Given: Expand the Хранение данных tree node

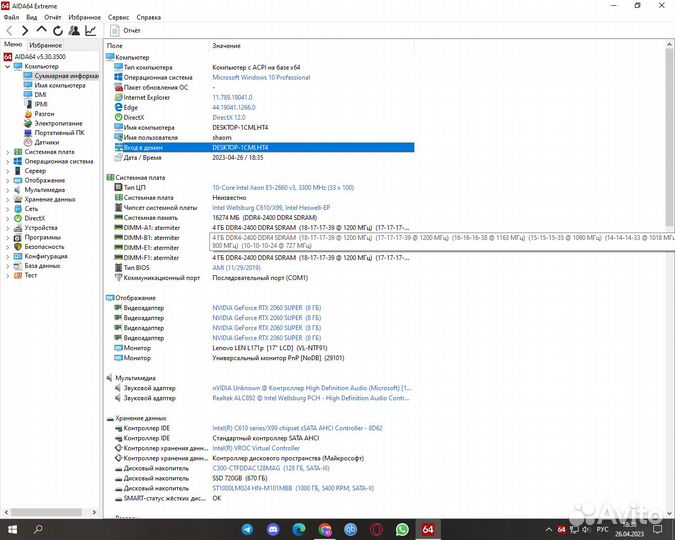Looking at the screenshot, I should [7, 198].
